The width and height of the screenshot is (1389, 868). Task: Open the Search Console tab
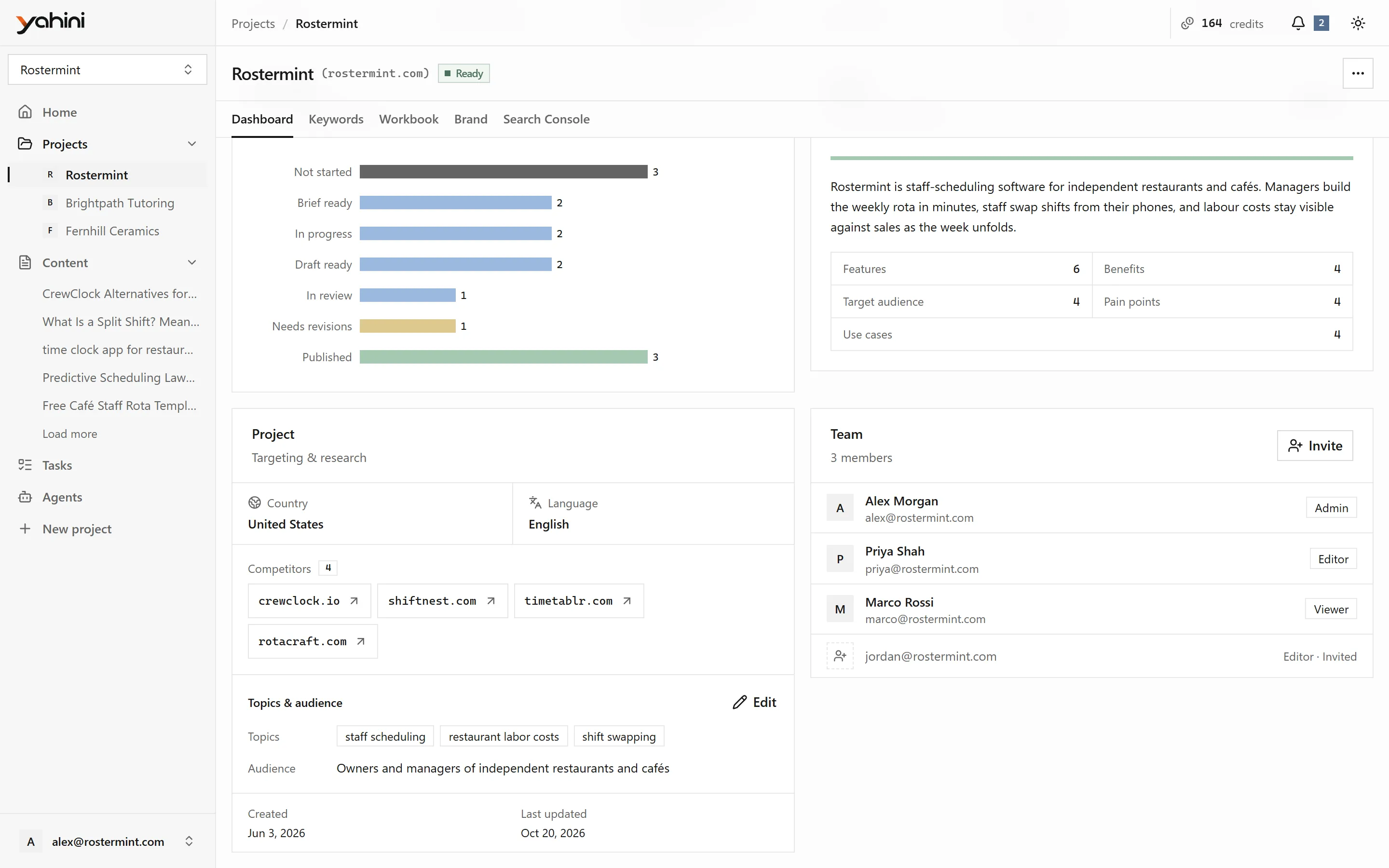pyautogui.click(x=546, y=119)
